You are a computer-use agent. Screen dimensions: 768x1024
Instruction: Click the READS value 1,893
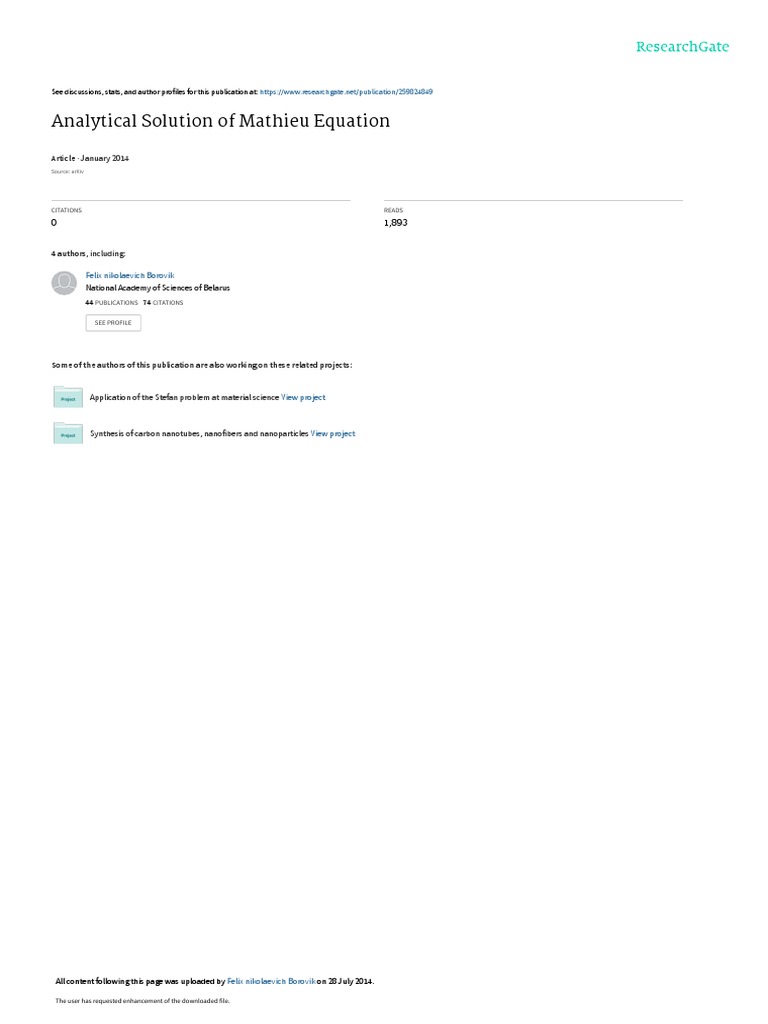396,223
